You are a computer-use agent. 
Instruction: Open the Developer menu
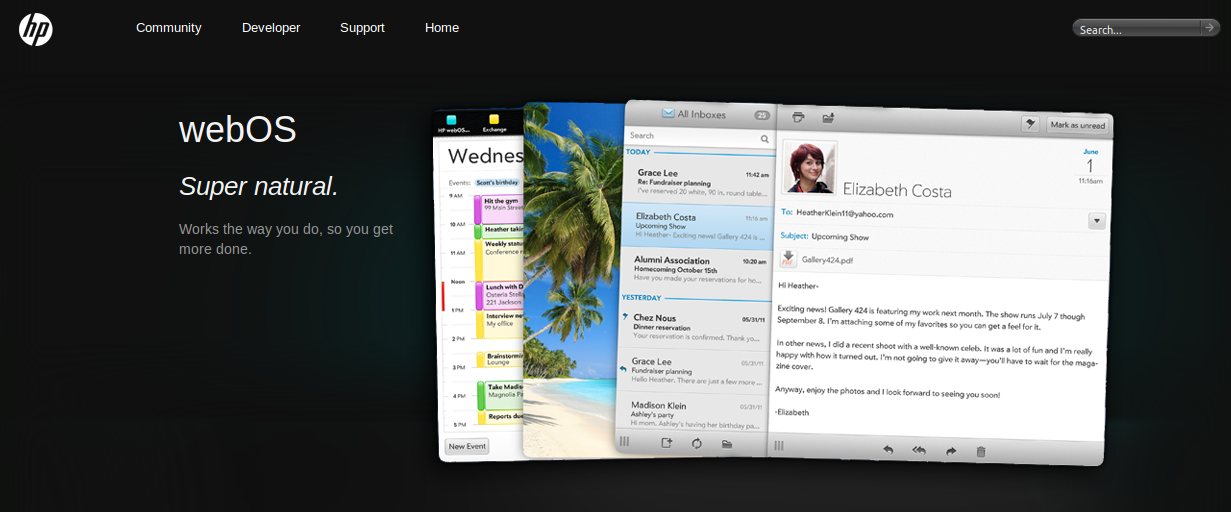pyautogui.click(x=271, y=28)
